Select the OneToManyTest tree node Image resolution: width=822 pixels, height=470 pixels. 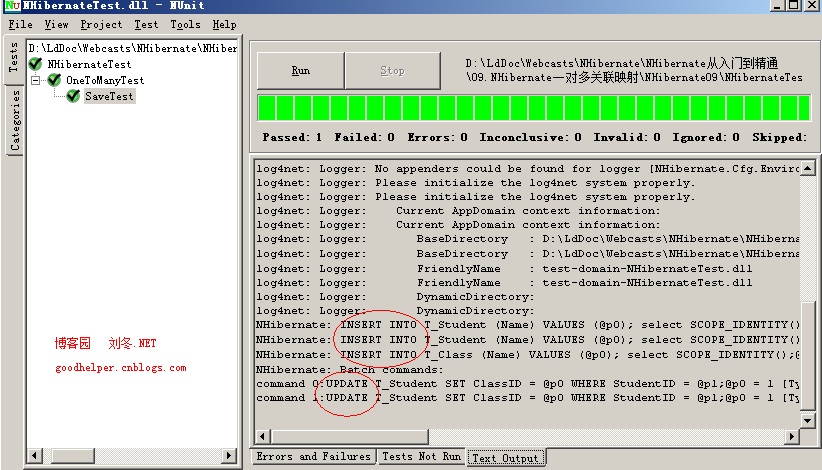(105, 80)
